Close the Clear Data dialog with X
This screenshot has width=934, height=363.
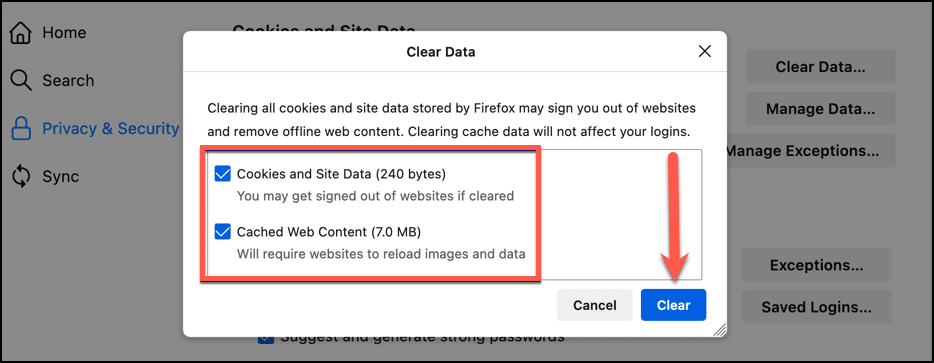tap(705, 52)
